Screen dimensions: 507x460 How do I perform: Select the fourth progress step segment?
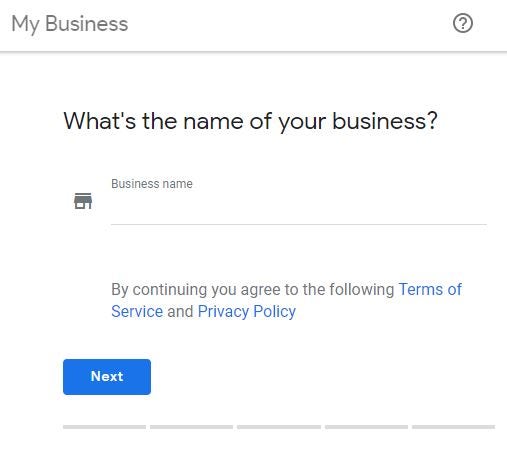[366, 427]
